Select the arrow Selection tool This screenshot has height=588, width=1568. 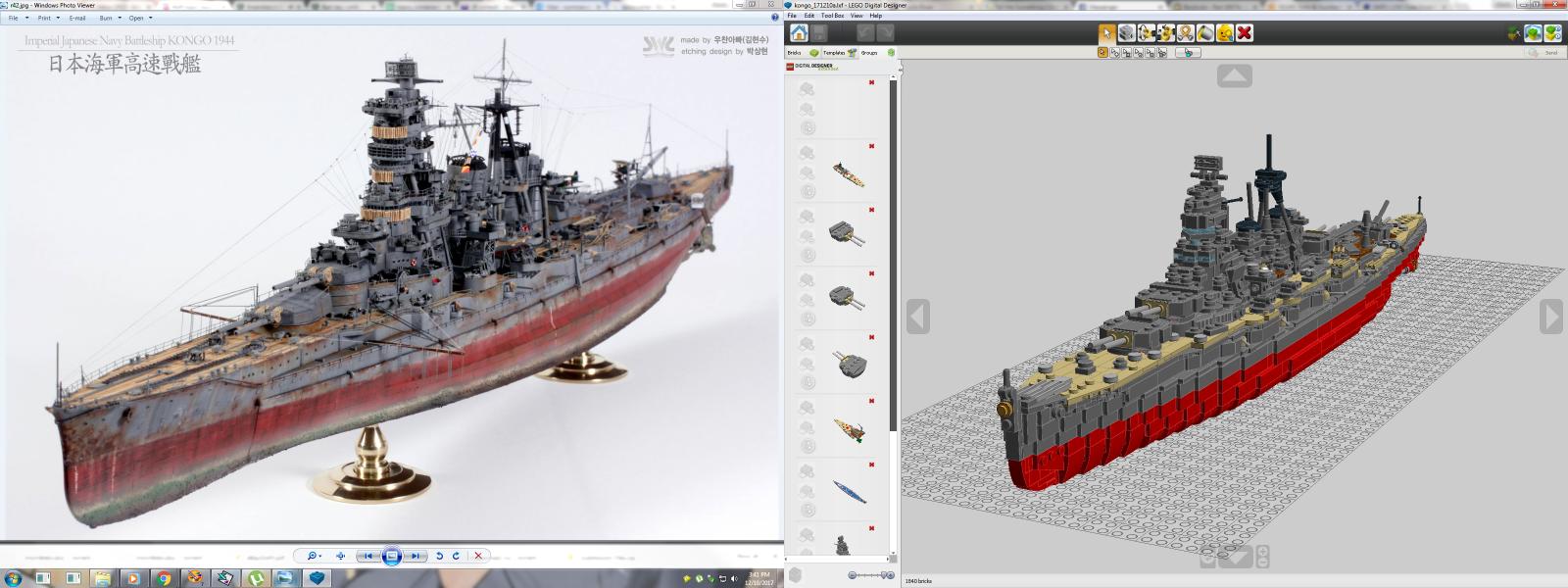[x=1106, y=33]
